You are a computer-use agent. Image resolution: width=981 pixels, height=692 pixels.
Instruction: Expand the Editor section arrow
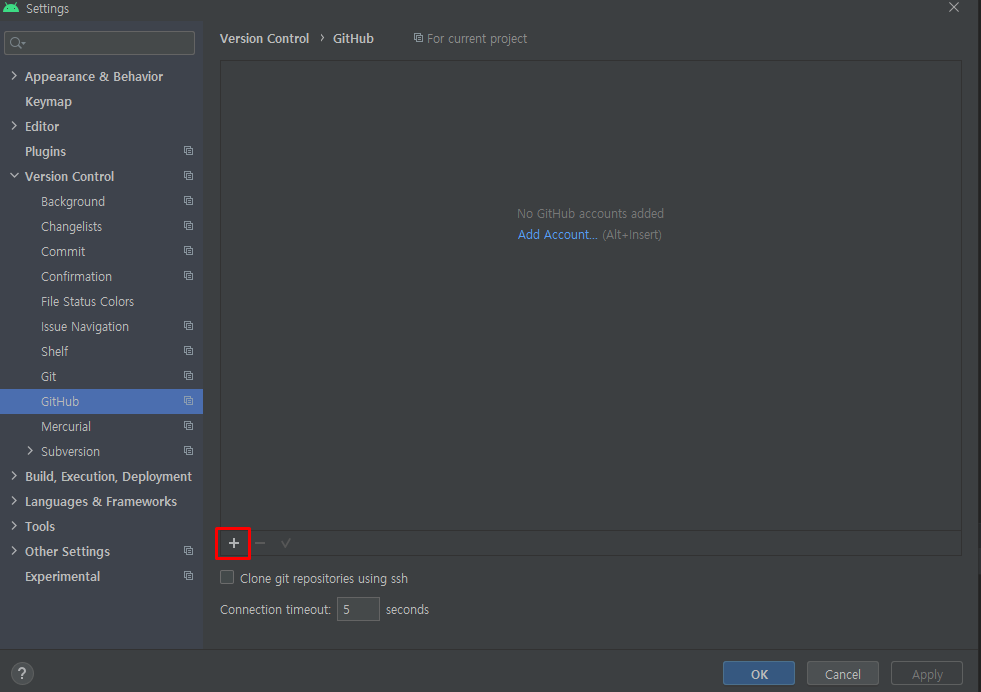point(14,126)
